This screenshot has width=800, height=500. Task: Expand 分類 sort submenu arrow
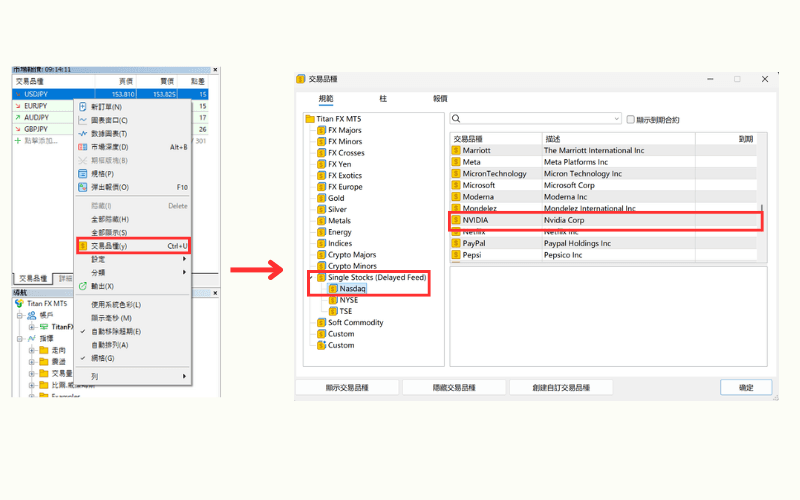click(x=184, y=272)
